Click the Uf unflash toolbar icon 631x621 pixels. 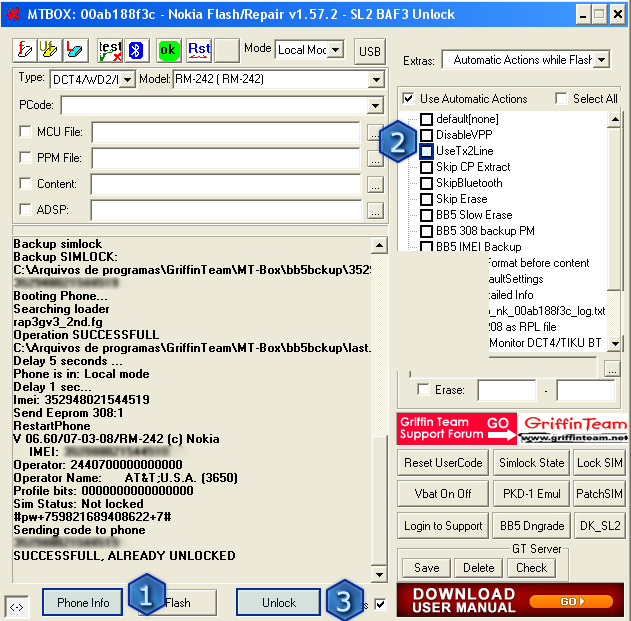[x=49, y=50]
